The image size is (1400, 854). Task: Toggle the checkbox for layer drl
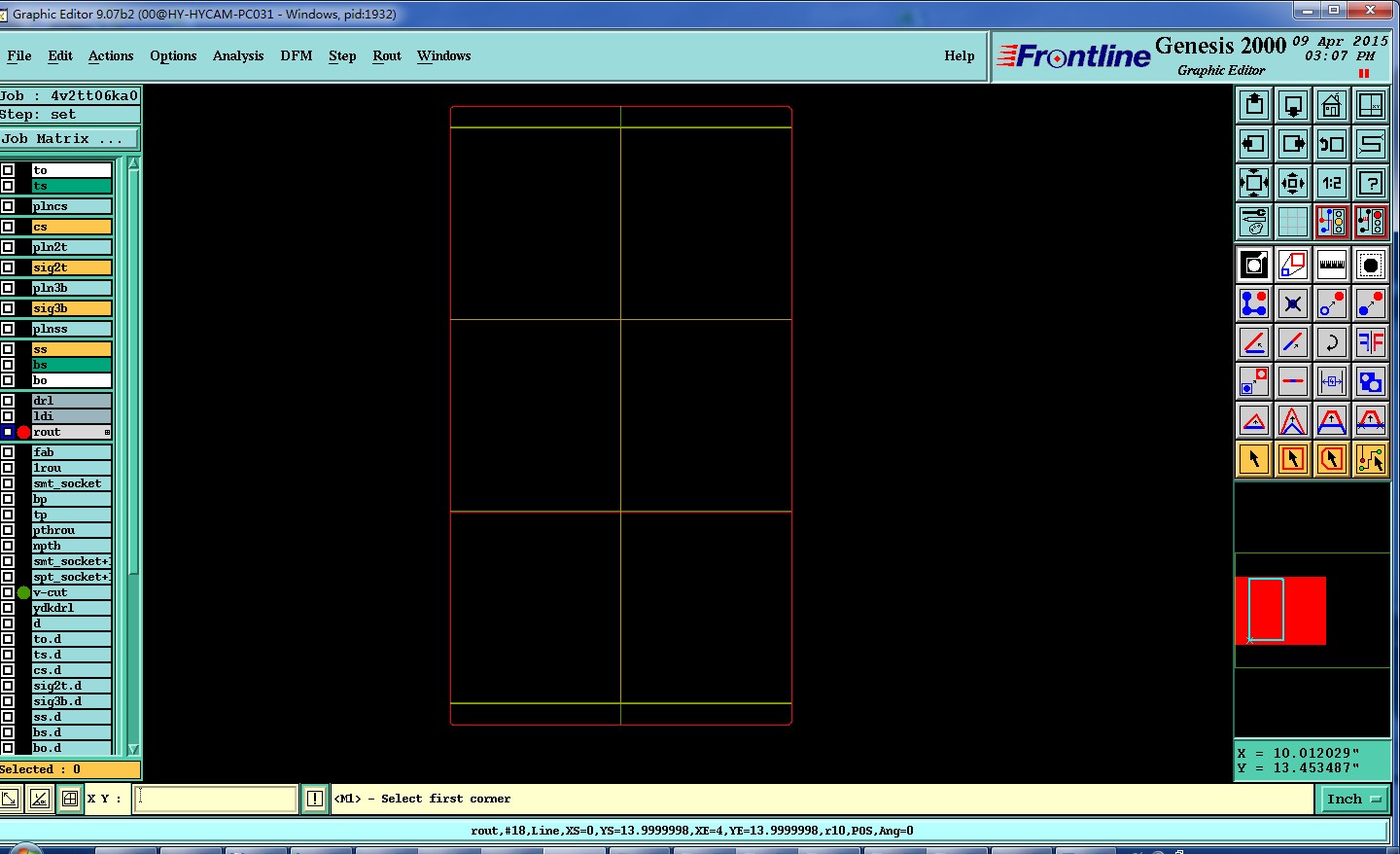8,401
